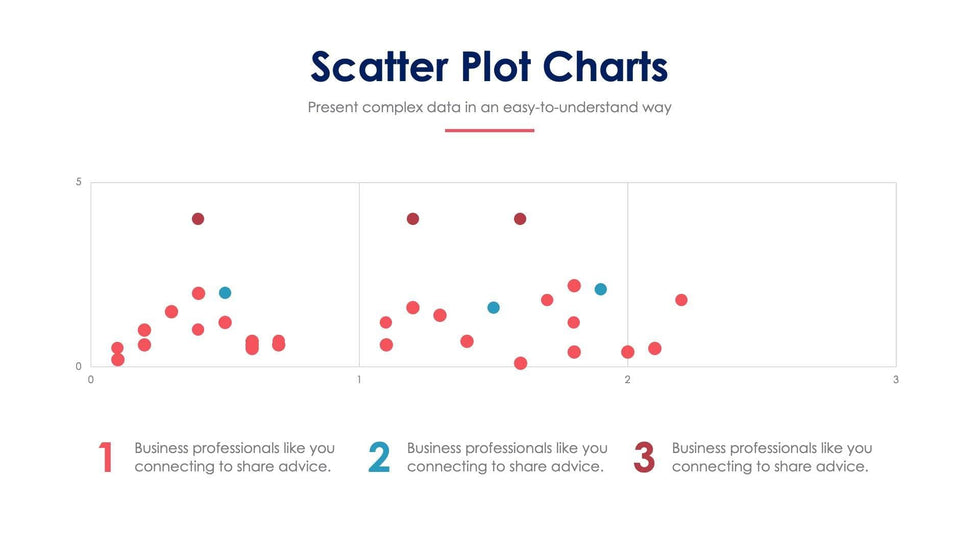Click the x-axis label "3"
Screen dimensions: 980x551
[896, 379]
